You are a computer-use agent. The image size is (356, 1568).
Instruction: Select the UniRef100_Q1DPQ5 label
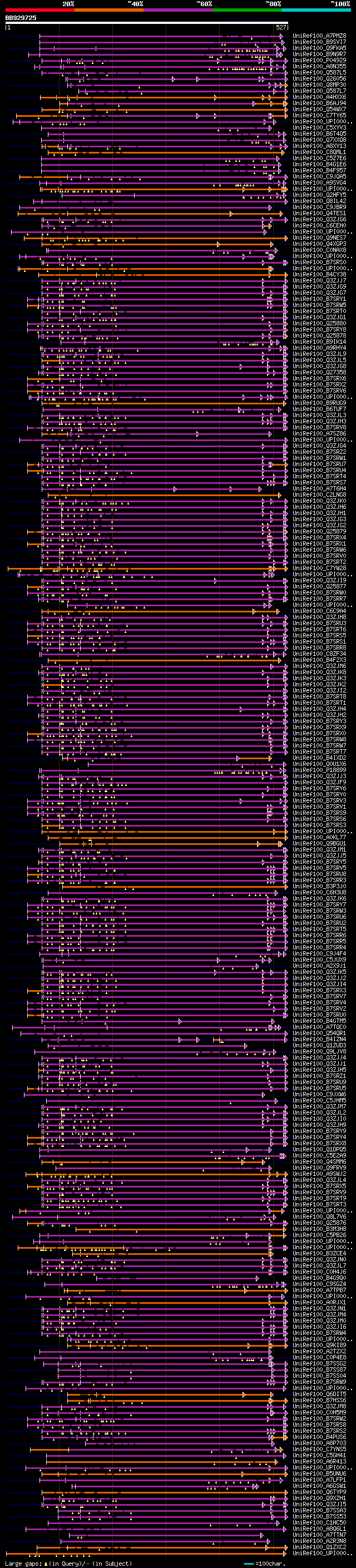pos(319,1149)
